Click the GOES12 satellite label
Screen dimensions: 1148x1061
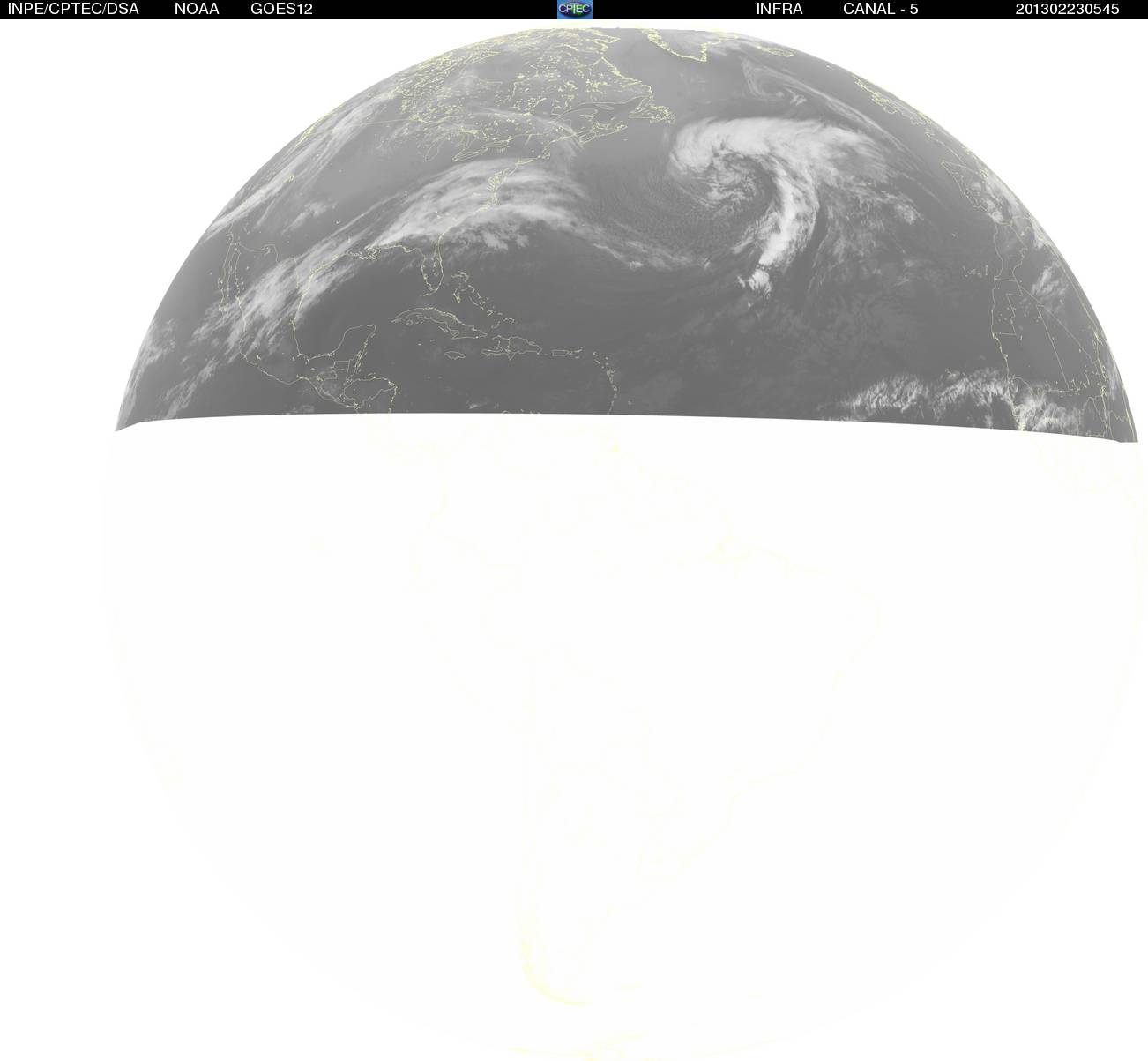point(281,9)
